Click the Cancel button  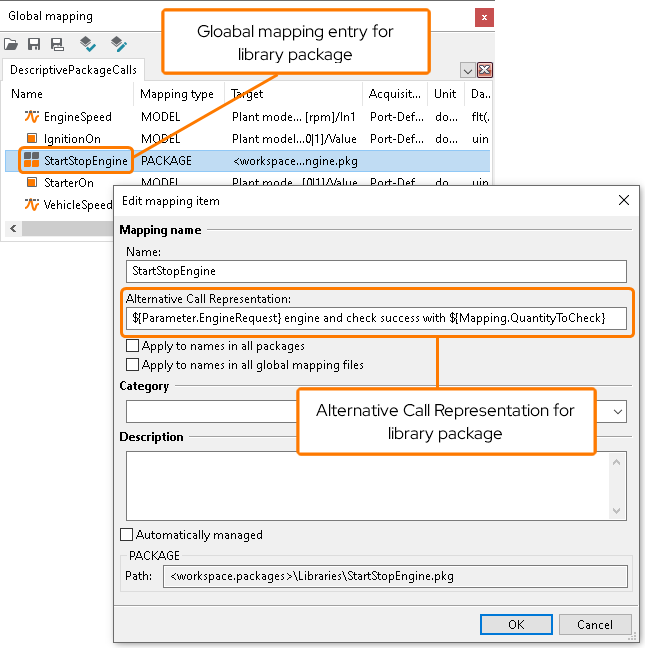595,624
